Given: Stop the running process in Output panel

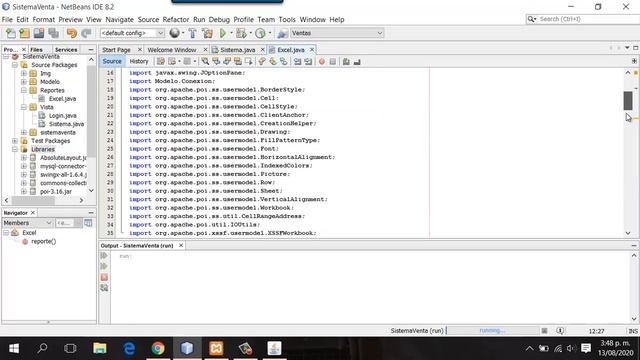Looking at the screenshot, I should (104, 277).
